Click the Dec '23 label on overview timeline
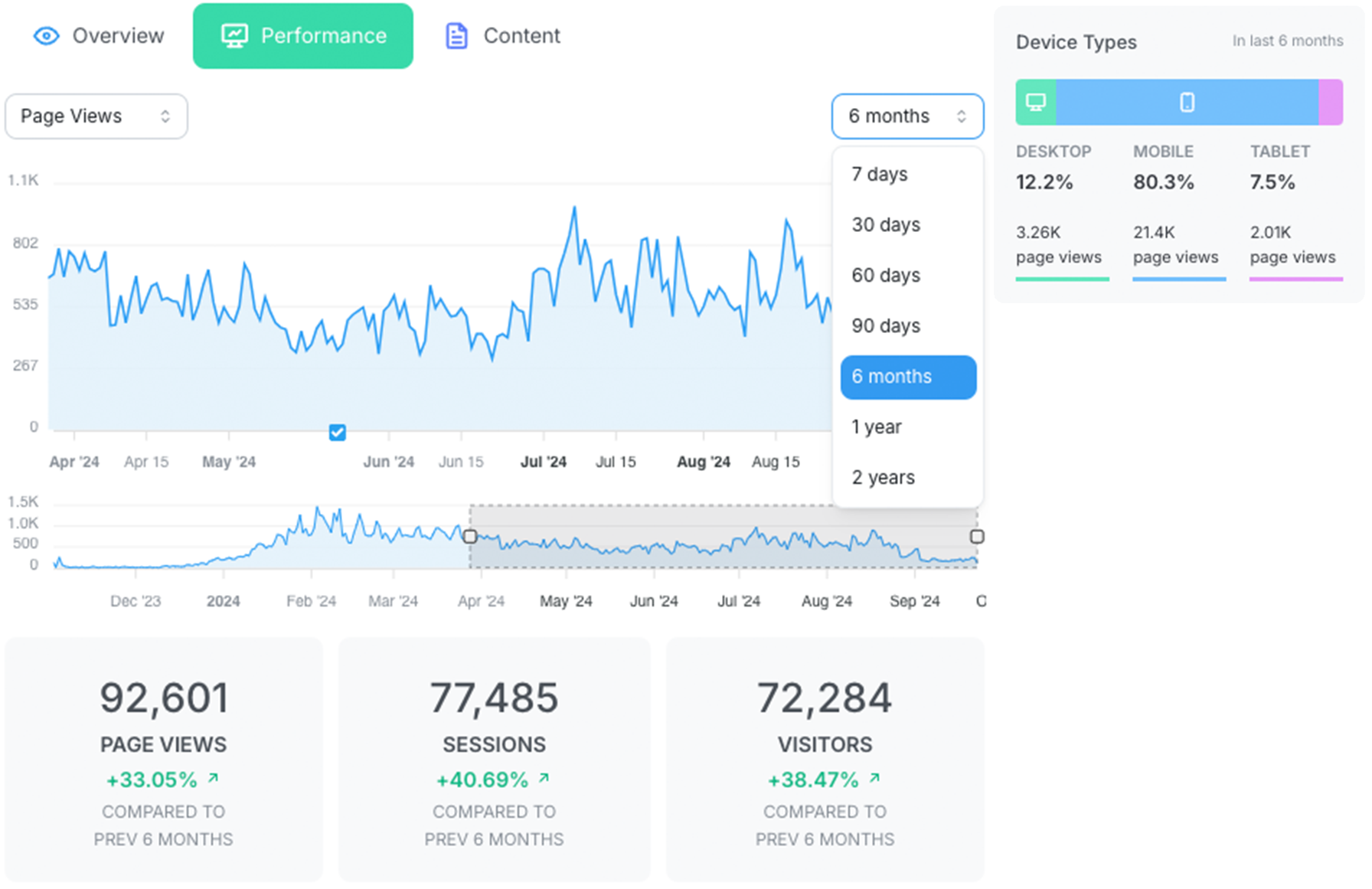The height and width of the screenshot is (889, 1372). click(x=136, y=601)
